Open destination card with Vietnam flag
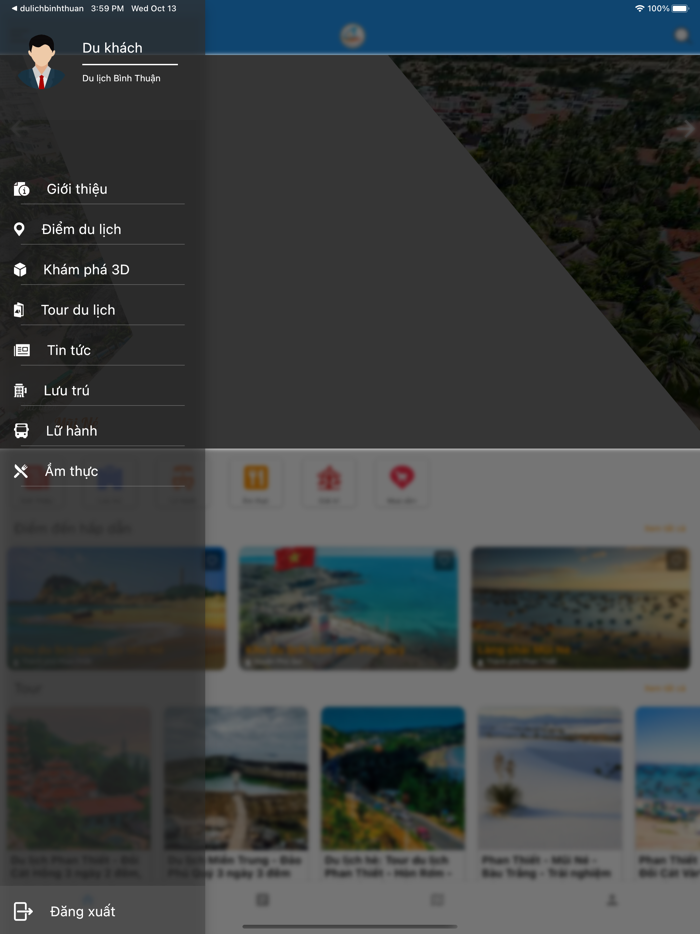Screen dimensions: 700x934 349,608
